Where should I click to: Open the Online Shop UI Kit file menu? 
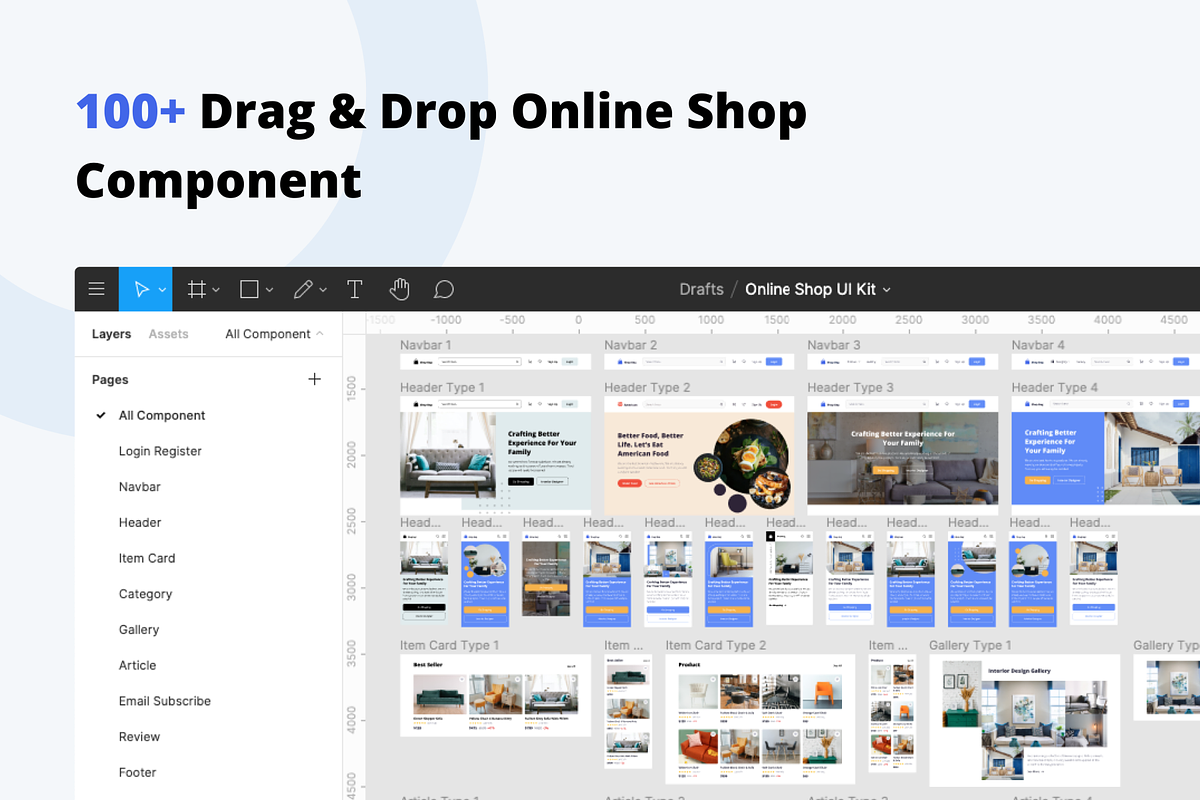818,289
